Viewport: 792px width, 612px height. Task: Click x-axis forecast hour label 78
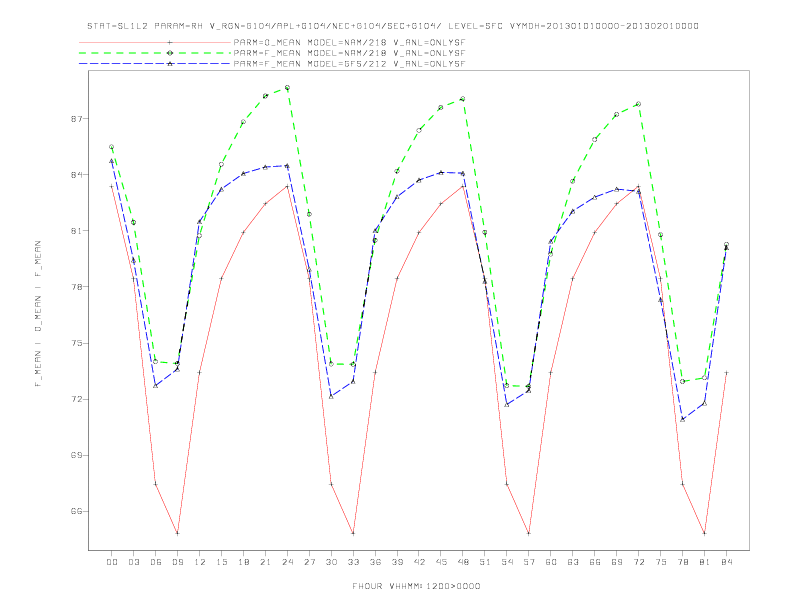tap(682, 562)
